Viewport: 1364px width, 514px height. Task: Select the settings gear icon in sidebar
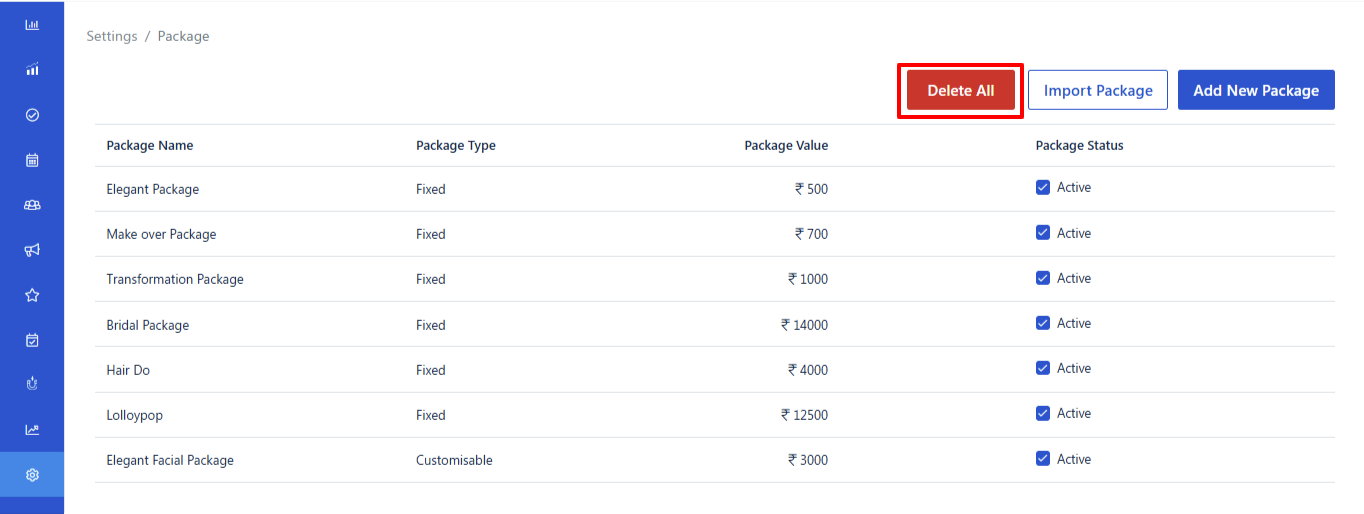click(x=32, y=475)
